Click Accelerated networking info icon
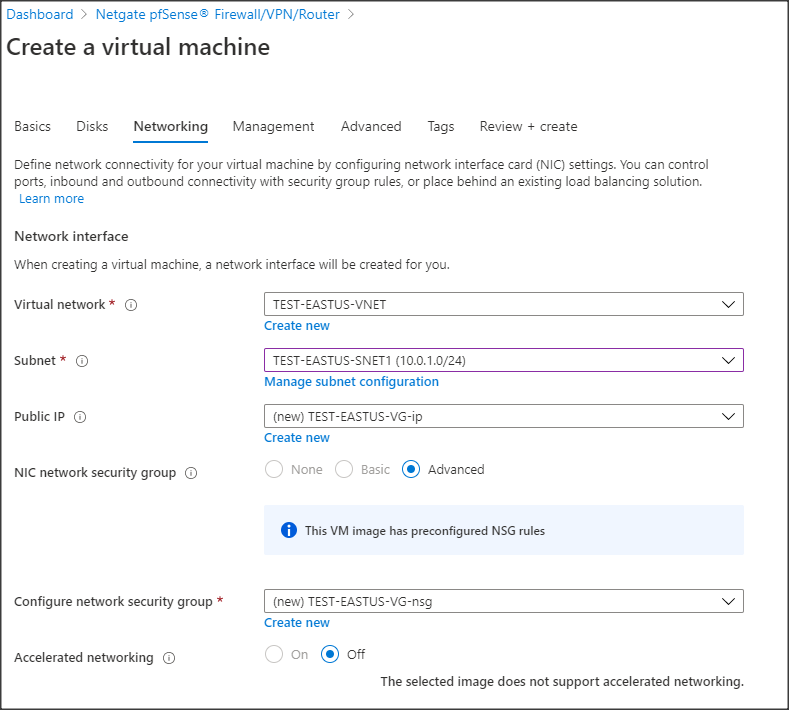The image size is (789, 710). pos(169,658)
